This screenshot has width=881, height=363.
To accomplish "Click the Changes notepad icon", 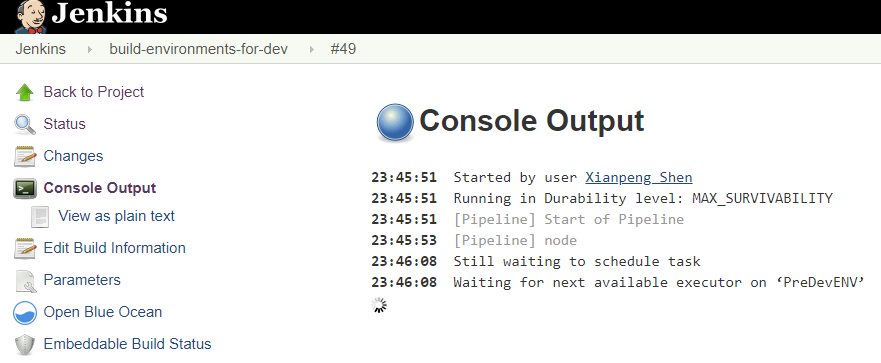I will tap(25, 156).
